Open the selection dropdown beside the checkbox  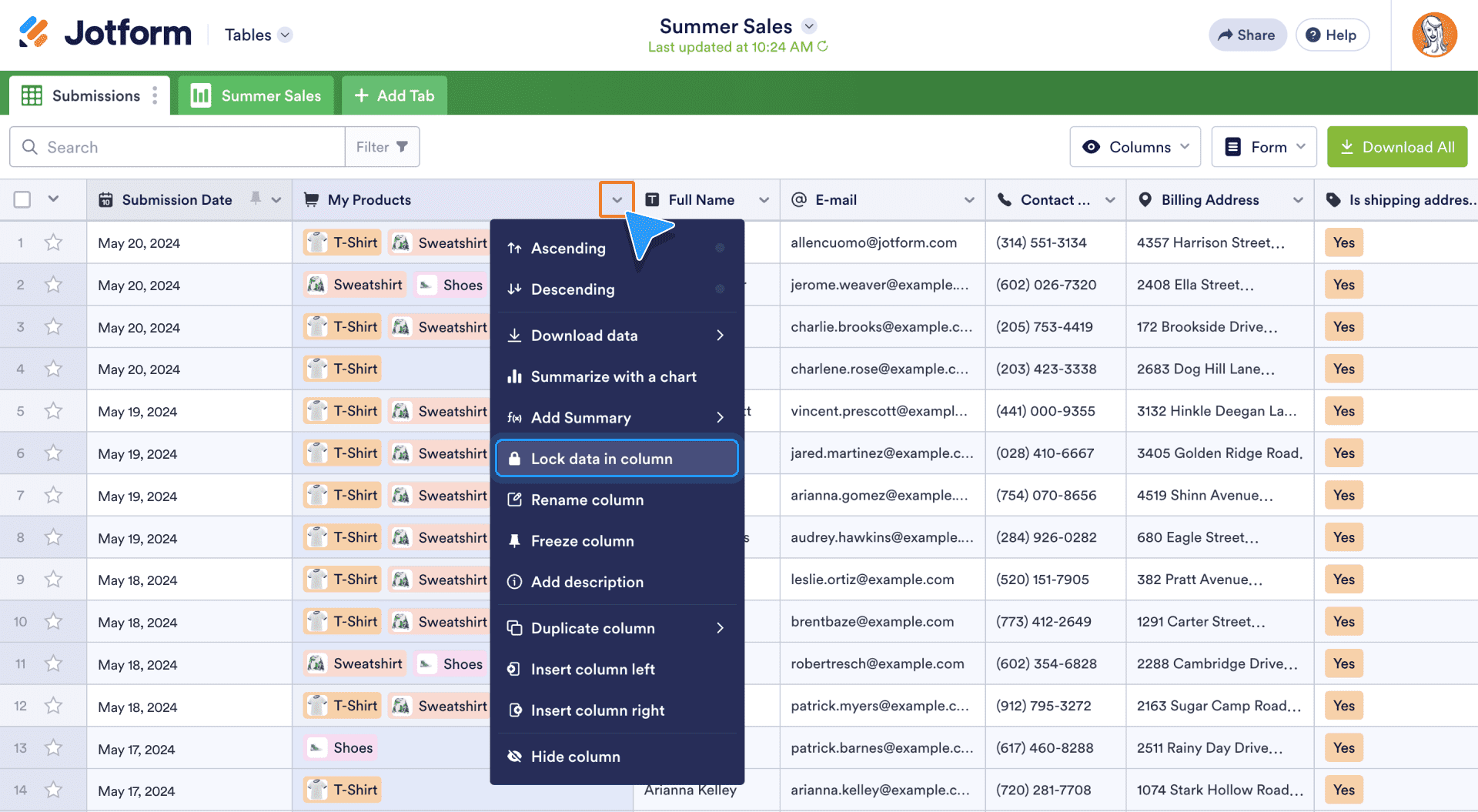[53, 199]
